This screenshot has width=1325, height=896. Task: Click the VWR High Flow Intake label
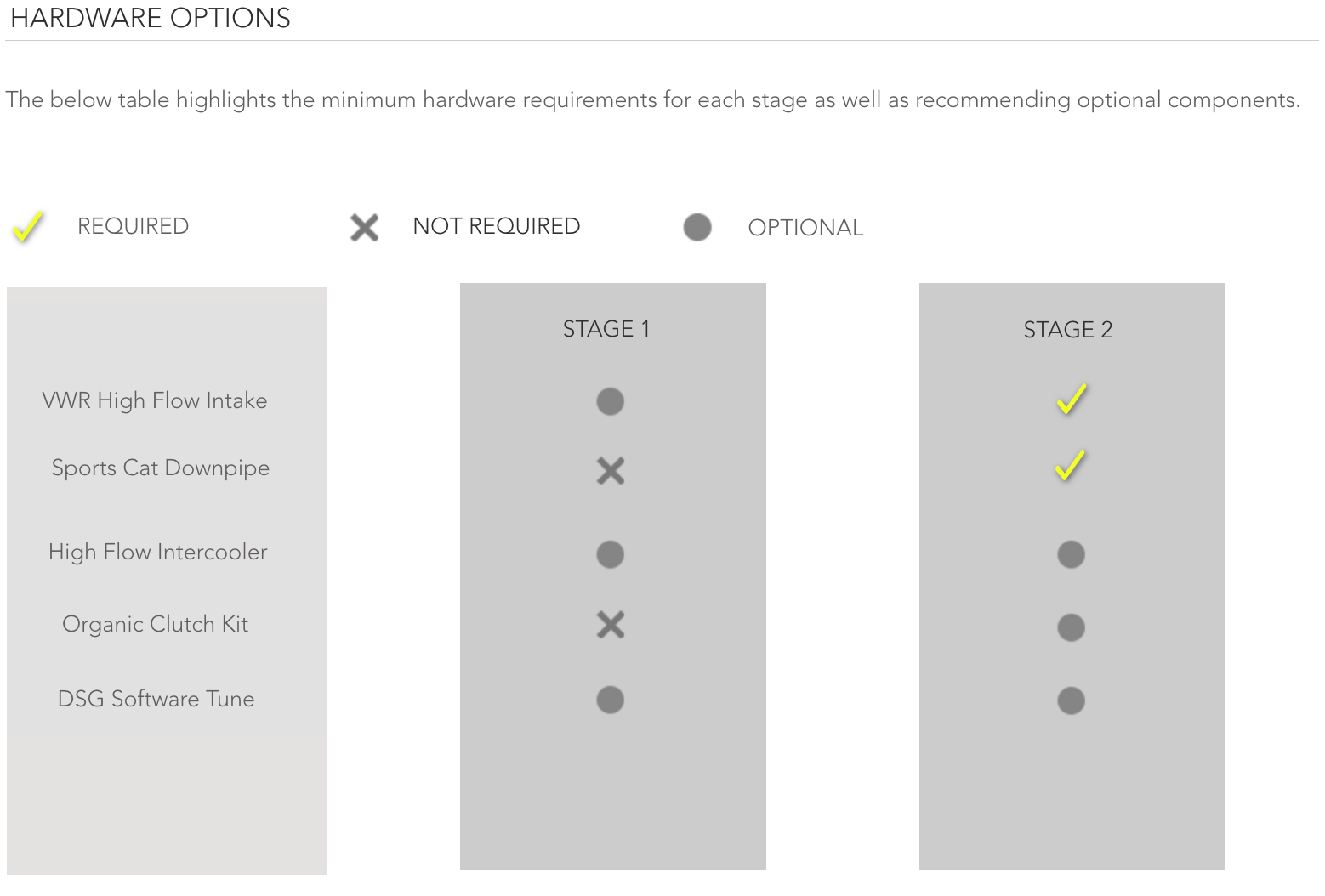[155, 400]
